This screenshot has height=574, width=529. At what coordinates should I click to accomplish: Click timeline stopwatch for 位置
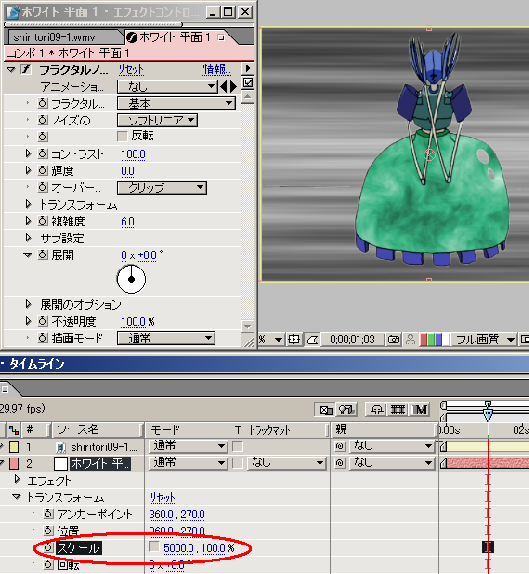[48, 530]
